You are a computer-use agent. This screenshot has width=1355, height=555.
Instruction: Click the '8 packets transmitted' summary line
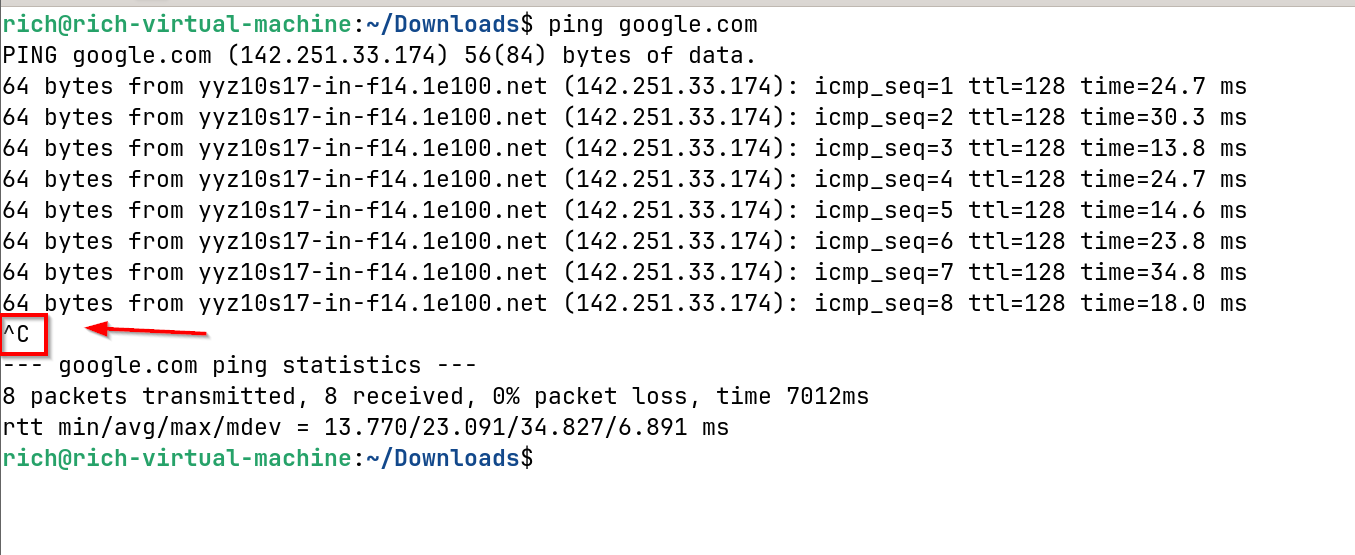436,397
